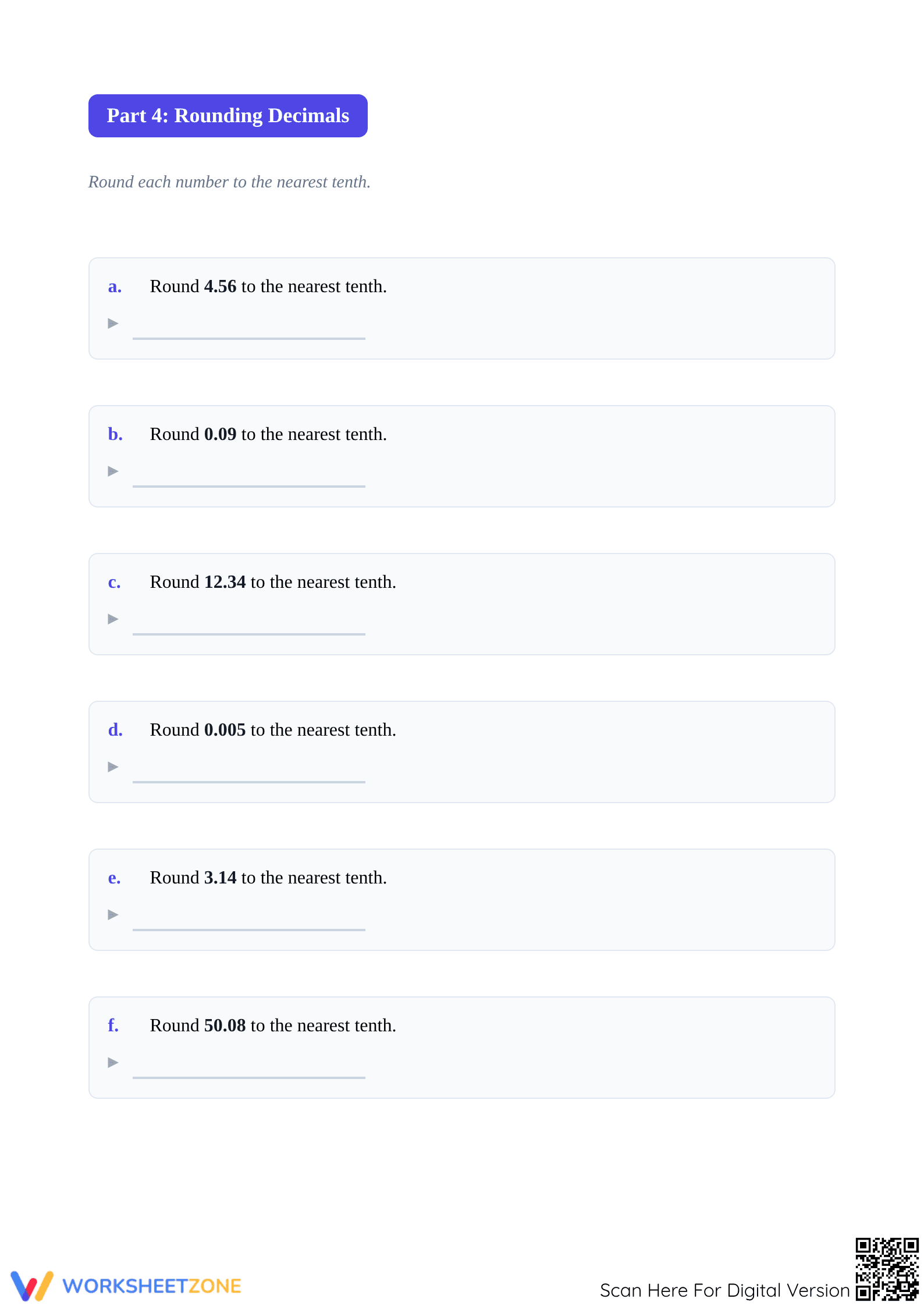This screenshot has height=1306, width=924.
Task: Click the WORKSHEETZONE brand text
Action: pos(152,1286)
